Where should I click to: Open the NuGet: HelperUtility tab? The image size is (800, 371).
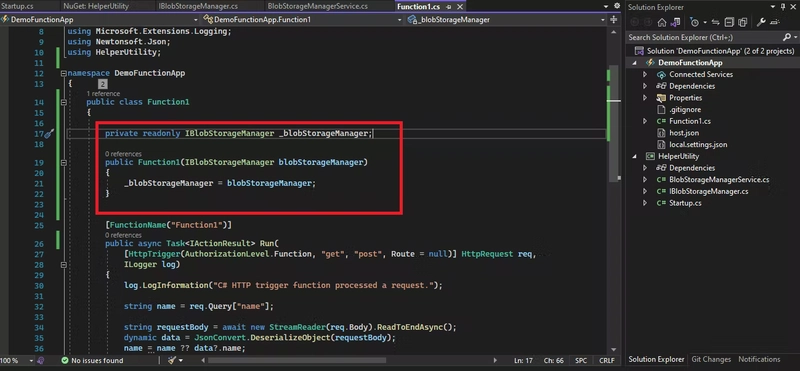[96, 6]
